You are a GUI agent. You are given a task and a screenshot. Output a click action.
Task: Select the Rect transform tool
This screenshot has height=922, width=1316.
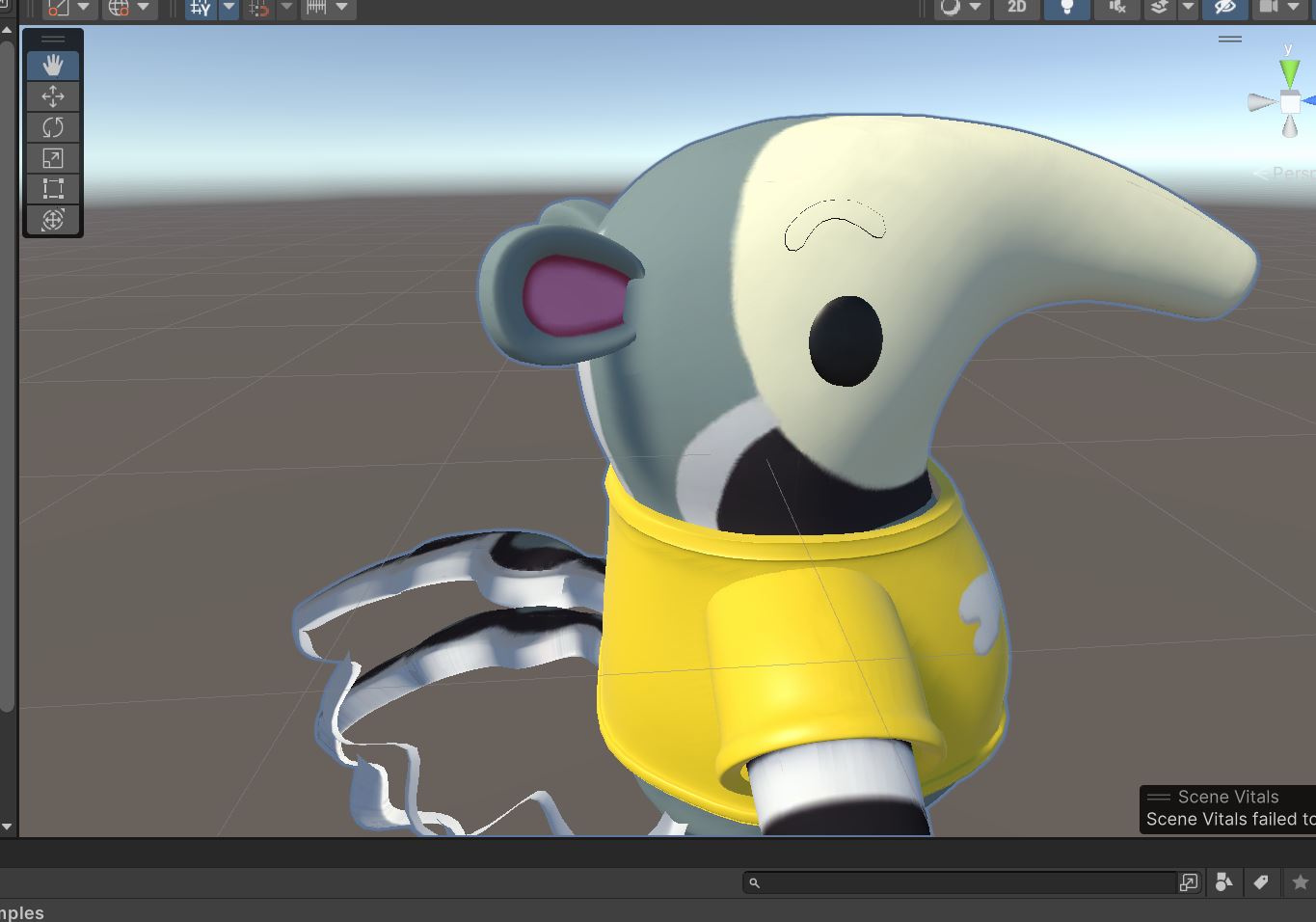tap(53, 189)
